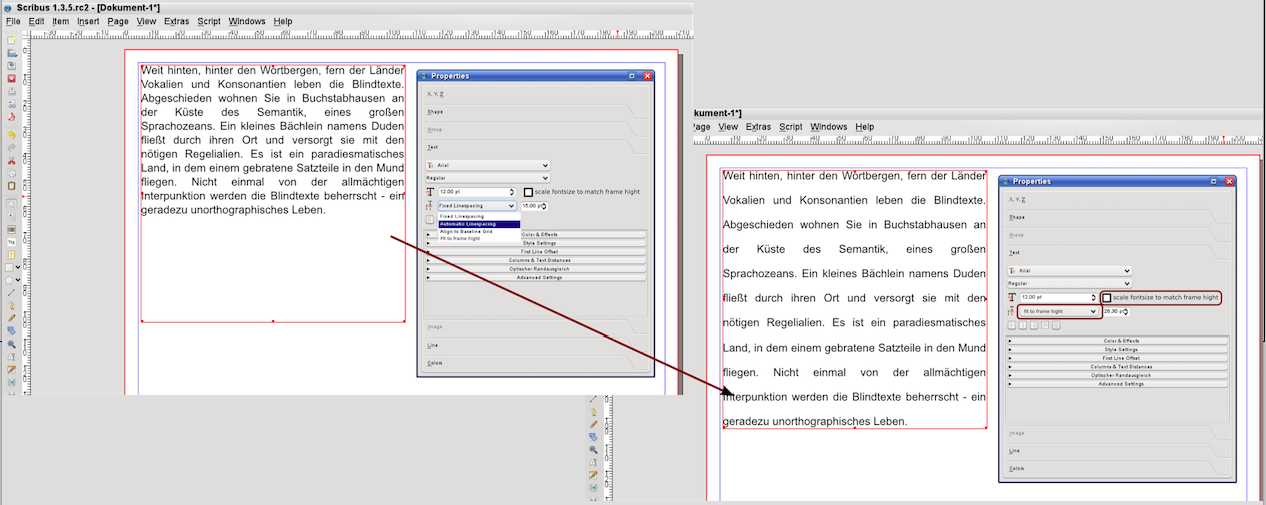Click the Cut scissors icon in left toolbar
This screenshot has width=1266, height=505.
click(x=11, y=160)
